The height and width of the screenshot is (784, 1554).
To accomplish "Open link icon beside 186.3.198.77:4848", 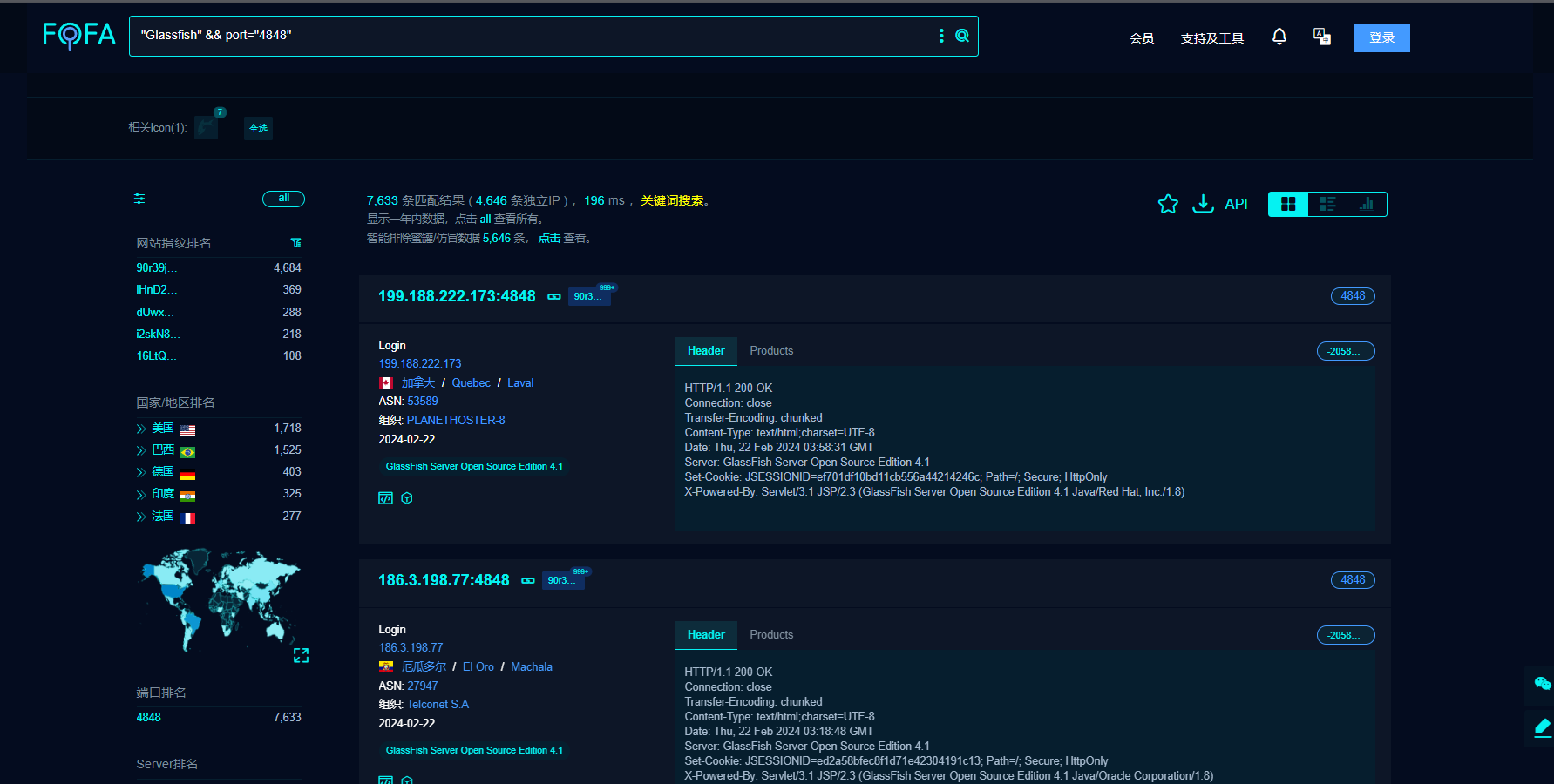I will pyautogui.click(x=528, y=580).
